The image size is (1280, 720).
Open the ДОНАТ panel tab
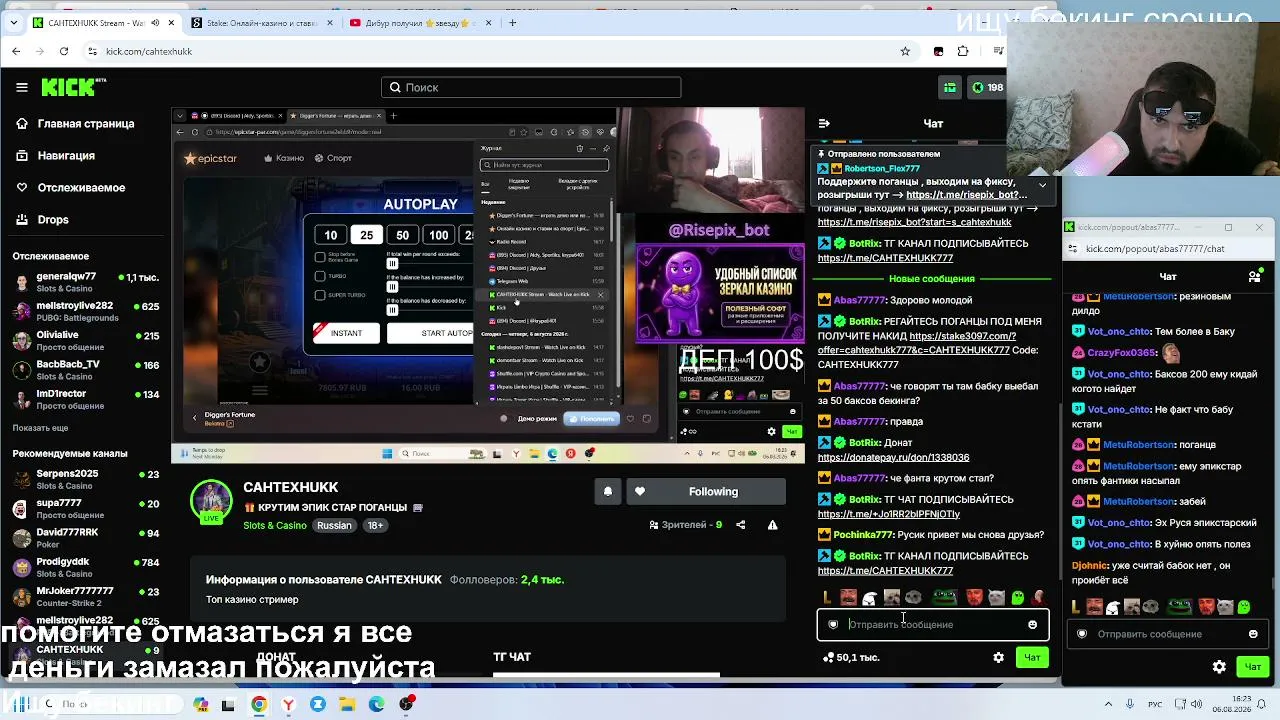(276, 657)
